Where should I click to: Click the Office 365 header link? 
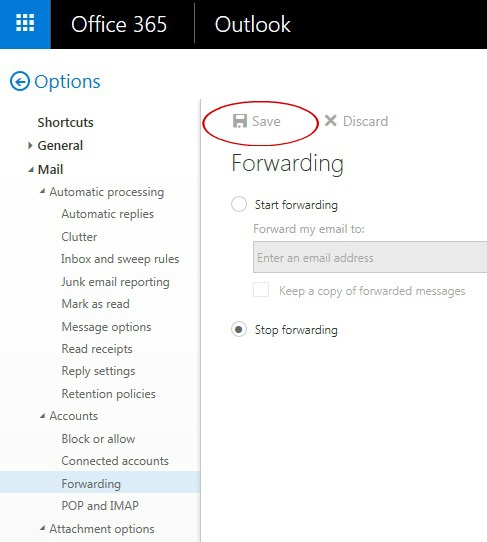pos(119,24)
